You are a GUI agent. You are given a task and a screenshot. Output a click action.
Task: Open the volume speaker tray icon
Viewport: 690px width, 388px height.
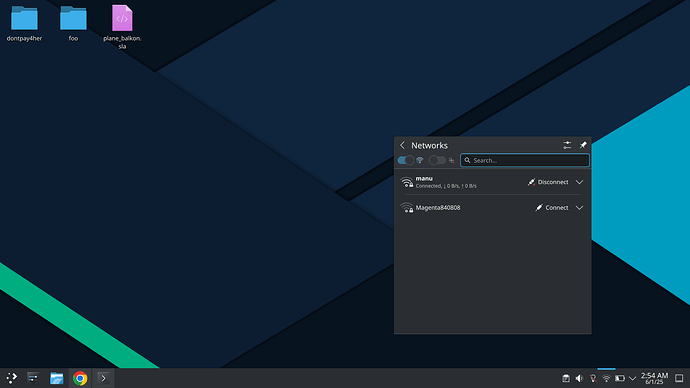579,378
